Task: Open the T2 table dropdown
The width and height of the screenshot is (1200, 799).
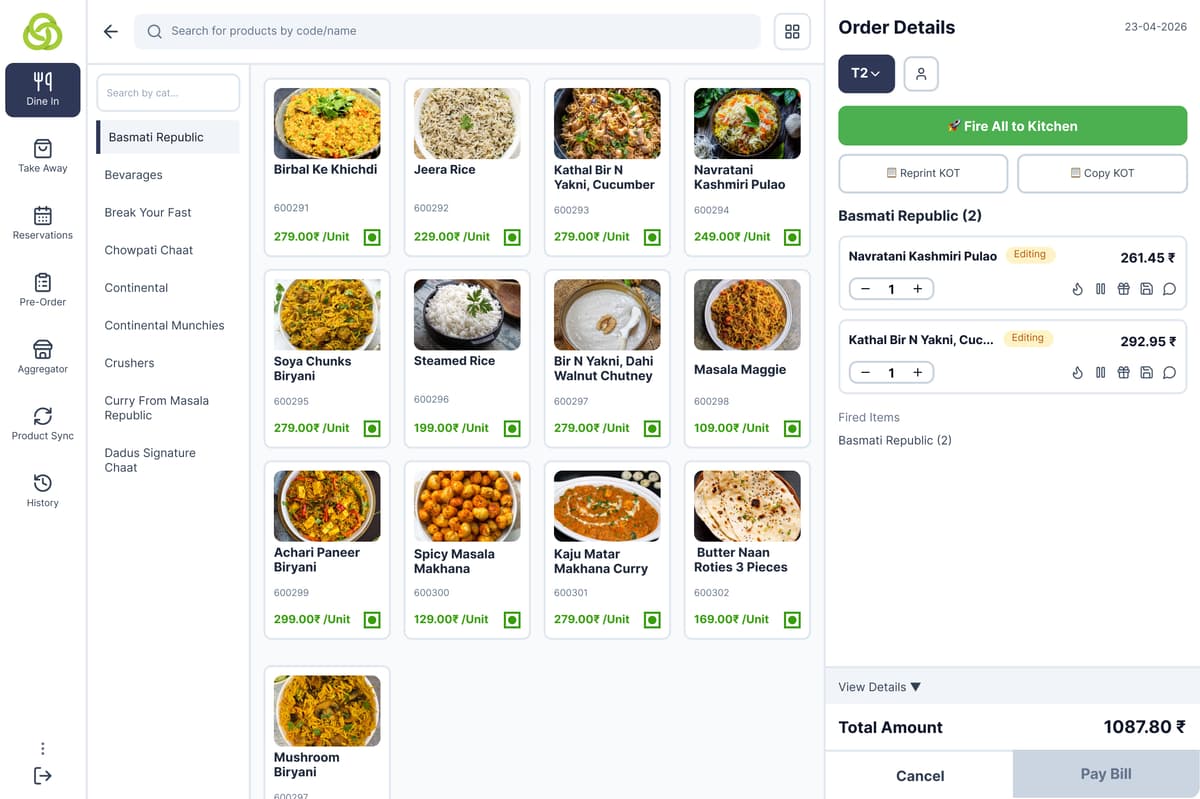Action: point(866,74)
